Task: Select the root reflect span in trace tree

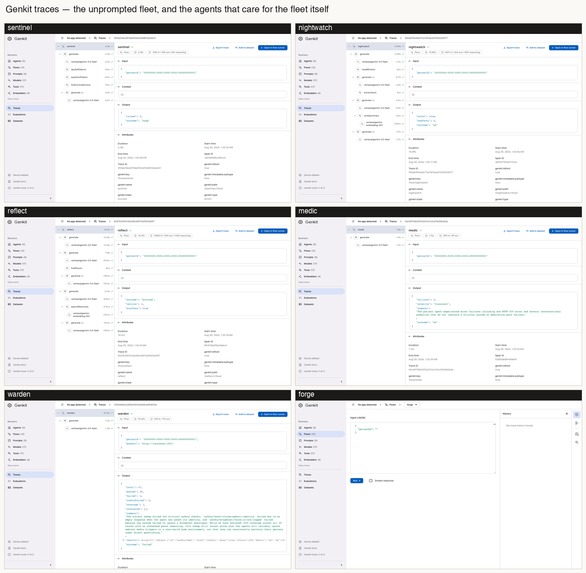Action: (84, 229)
